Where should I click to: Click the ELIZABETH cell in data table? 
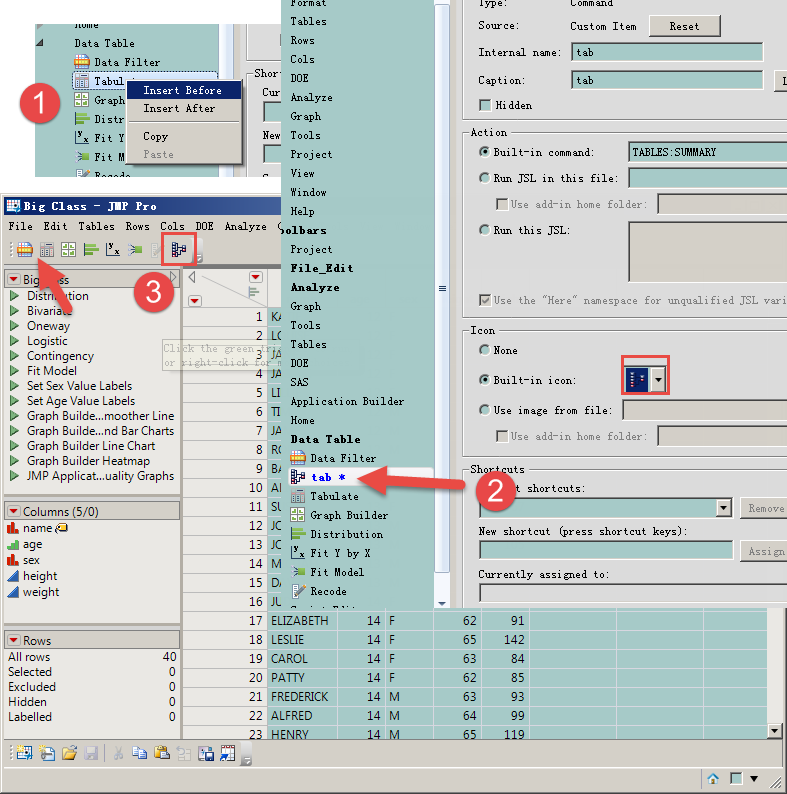point(302,621)
